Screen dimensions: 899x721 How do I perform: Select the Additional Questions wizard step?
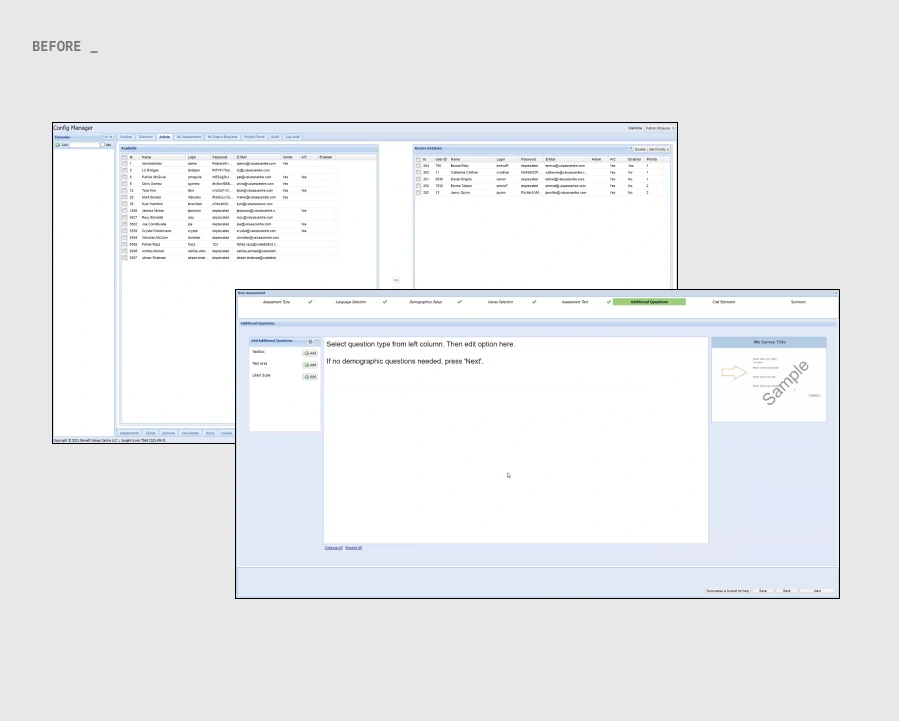click(x=649, y=302)
